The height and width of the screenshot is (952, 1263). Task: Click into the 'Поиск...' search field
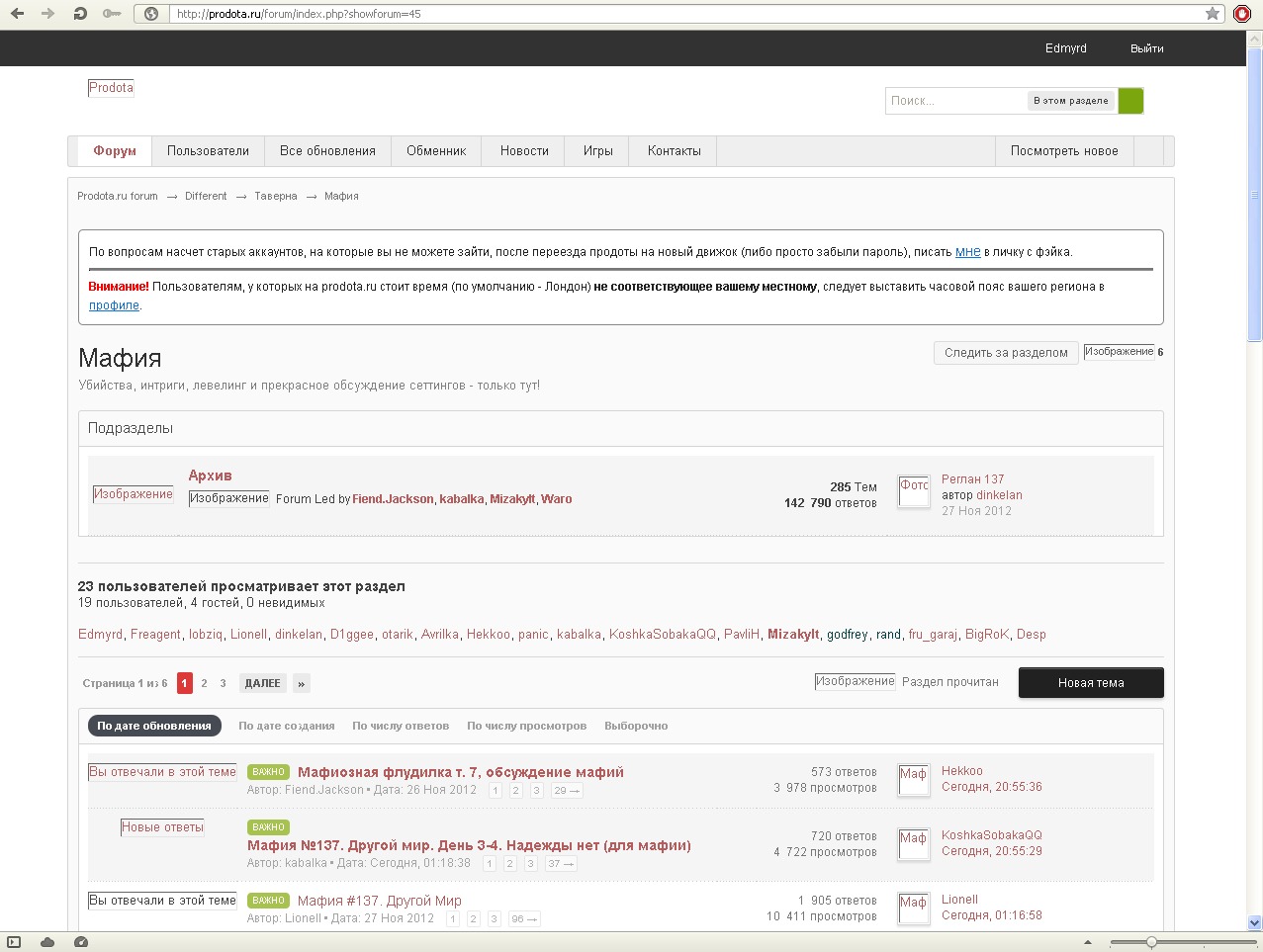pyautogui.click(x=954, y=101)
